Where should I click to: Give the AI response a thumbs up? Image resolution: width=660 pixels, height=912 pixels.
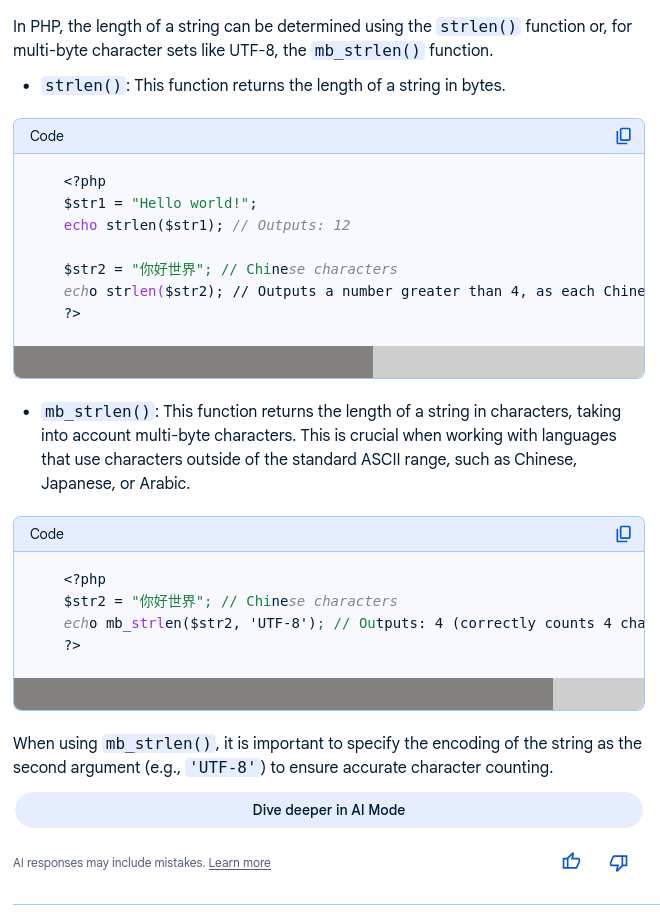coord(571,861)
